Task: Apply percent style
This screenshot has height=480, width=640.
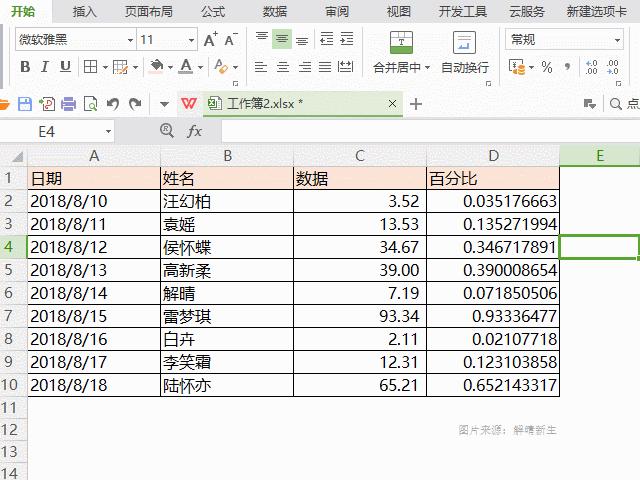Action: [547, 67]
